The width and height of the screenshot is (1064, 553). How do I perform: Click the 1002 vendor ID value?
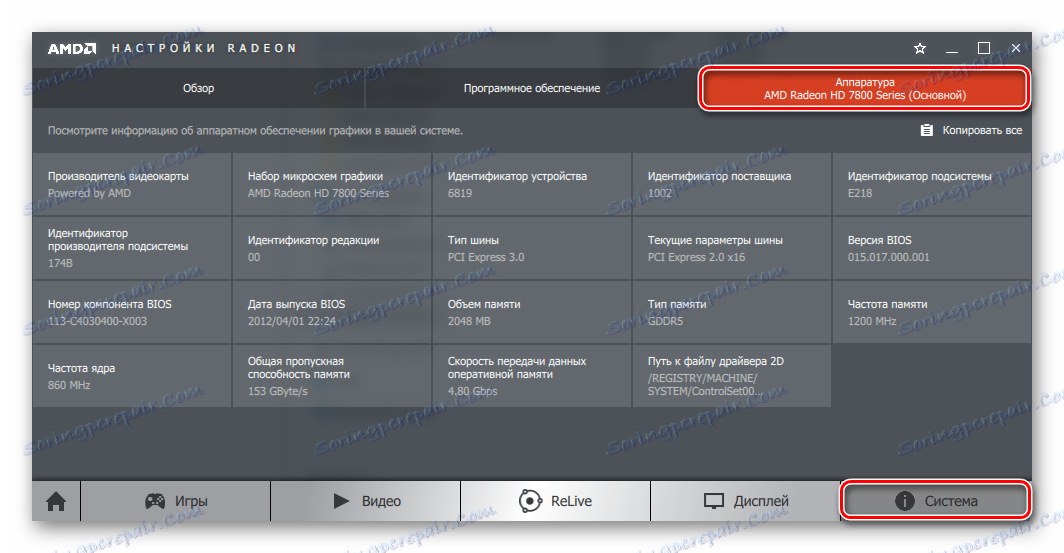click(660, 193)
